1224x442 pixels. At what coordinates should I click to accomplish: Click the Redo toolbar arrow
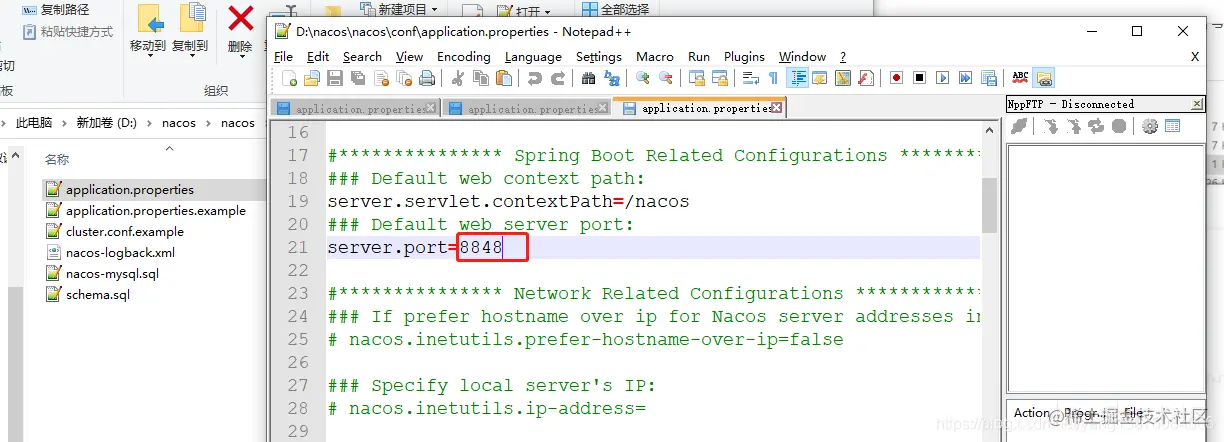click(x=558, y=78)
